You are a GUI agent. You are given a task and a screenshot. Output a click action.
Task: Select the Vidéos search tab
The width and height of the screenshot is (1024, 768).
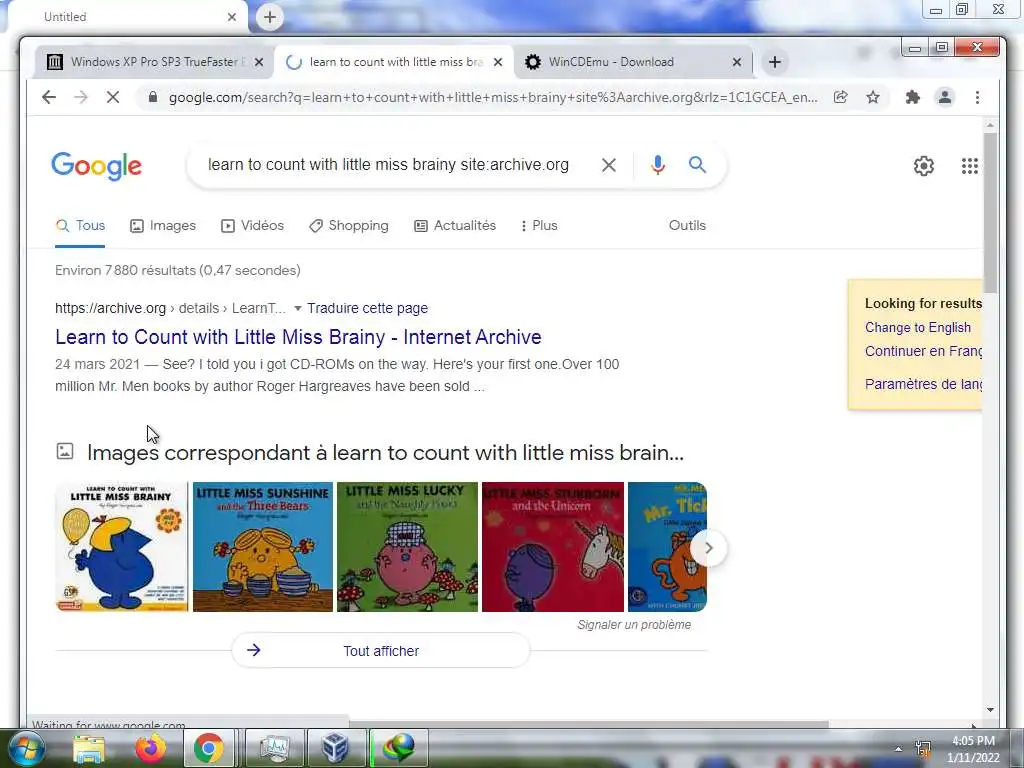253,225
